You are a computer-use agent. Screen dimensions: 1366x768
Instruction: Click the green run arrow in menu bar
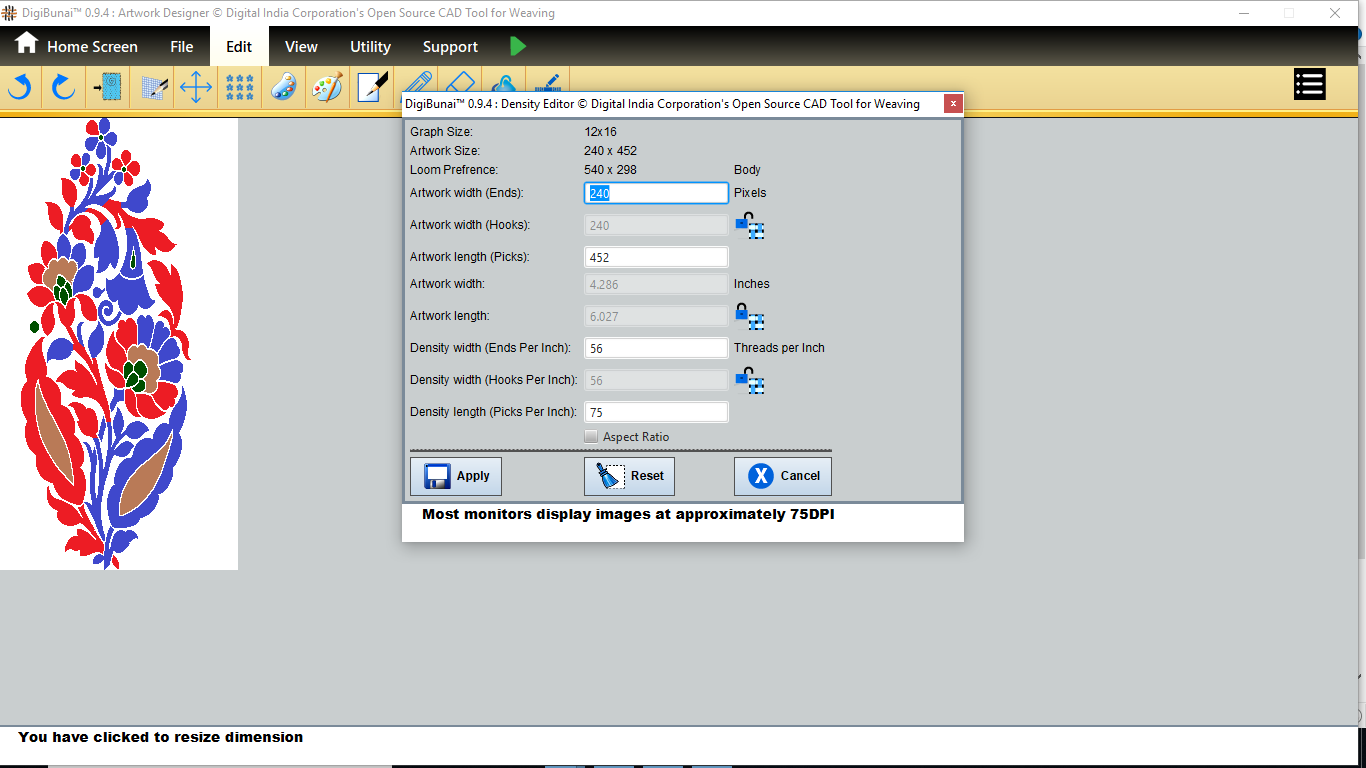pyautogui.click(x=517, y=46)
